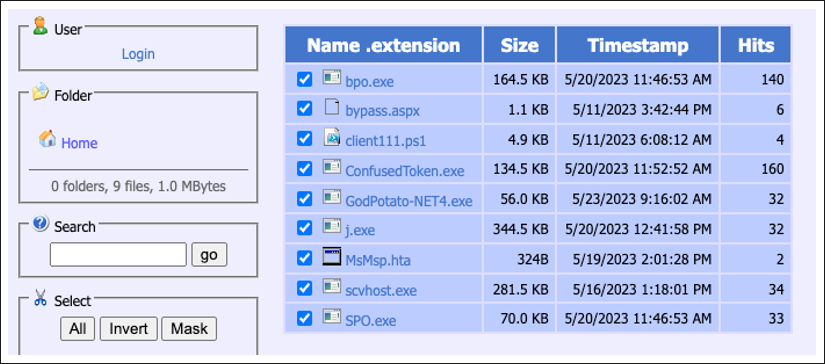Click the question mark Search icon
Image resolution: width=825 pixels, height=364 pixels.
click(x=41, y=224)
